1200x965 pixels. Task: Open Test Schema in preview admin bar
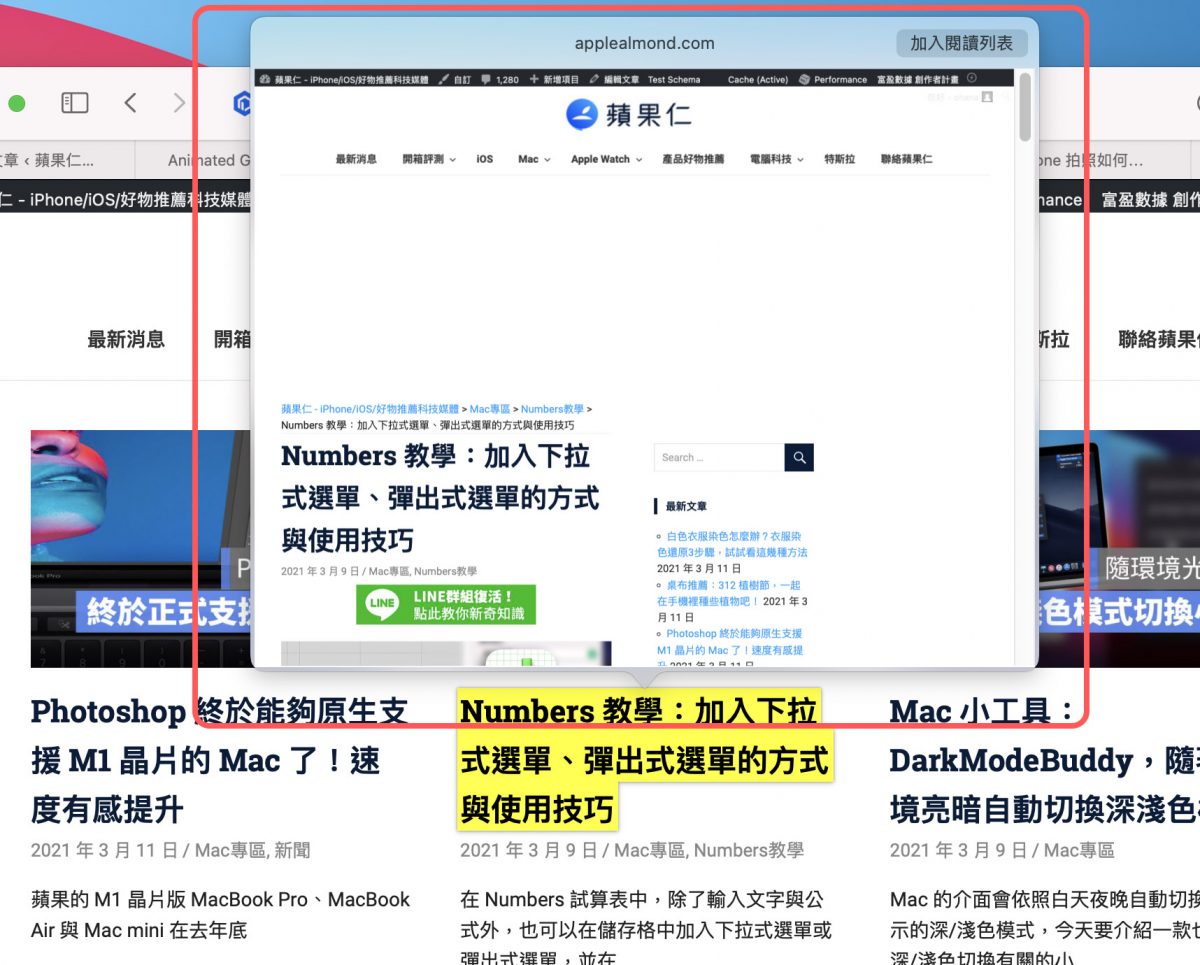click(x=674, y=79)
